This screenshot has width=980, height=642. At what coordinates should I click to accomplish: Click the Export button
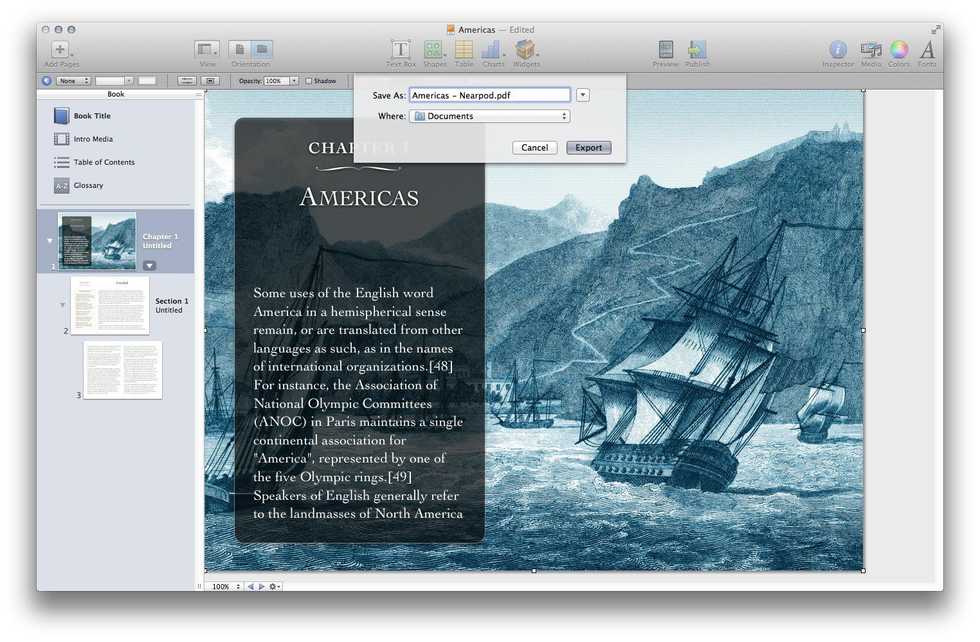(x=588, y=147)
